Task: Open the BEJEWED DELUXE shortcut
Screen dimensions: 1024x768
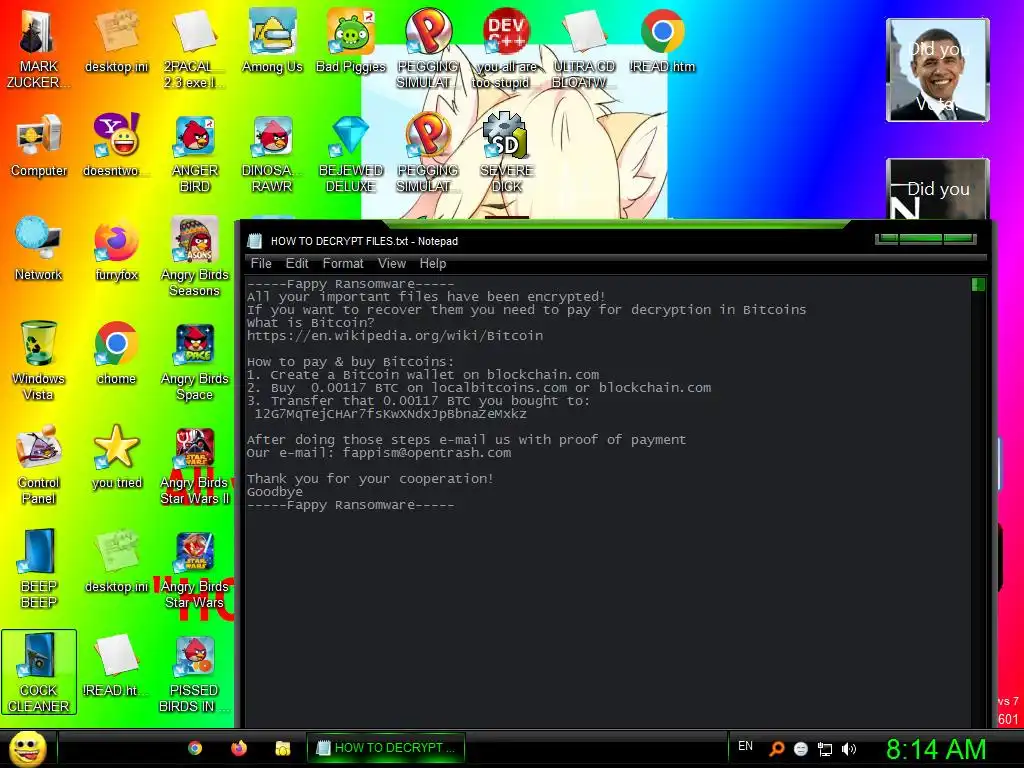Action: 351,153
